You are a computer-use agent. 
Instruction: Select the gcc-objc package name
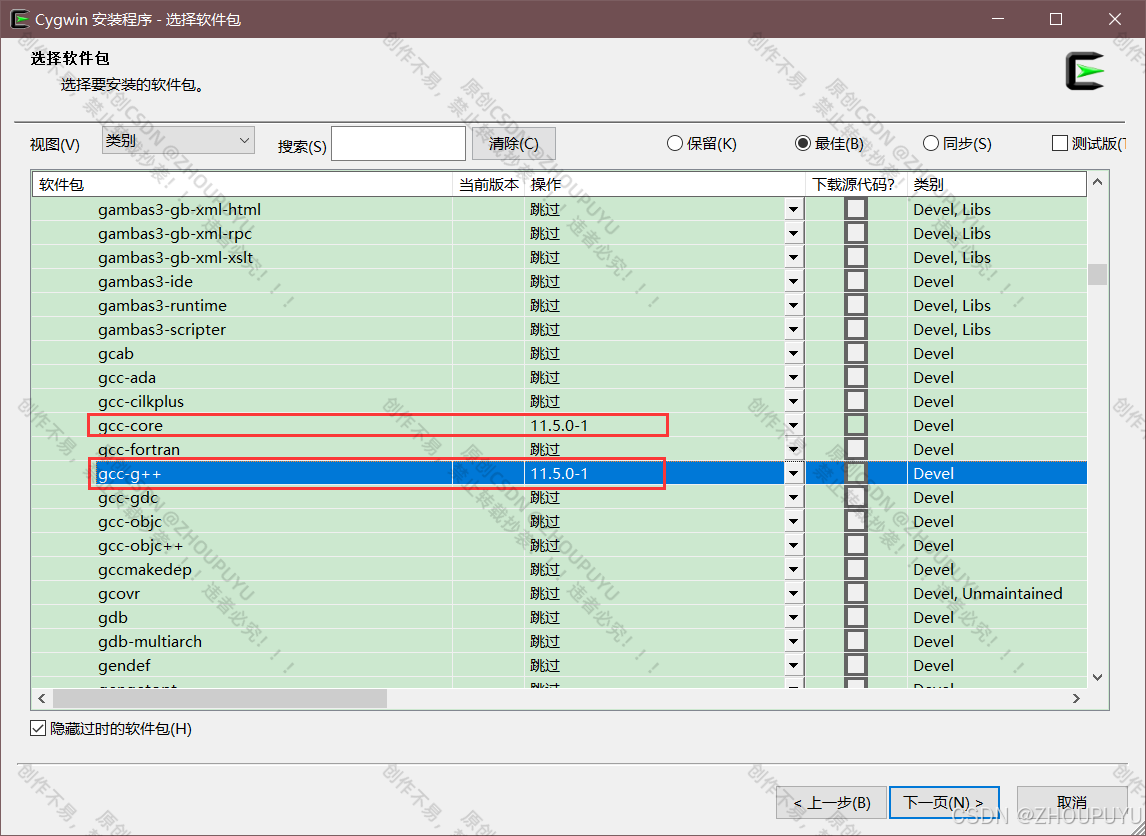130,522
